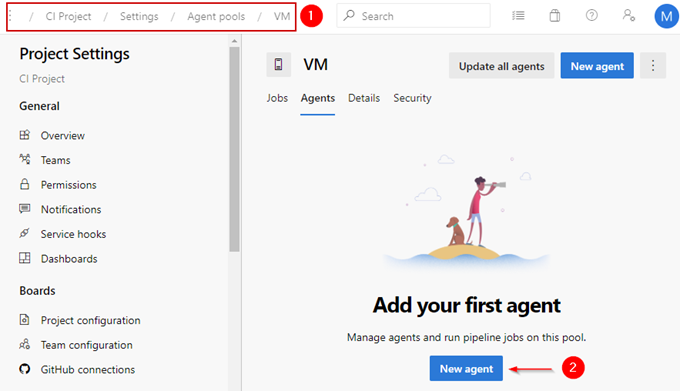Viewport: 680px width, 391px height.
Task: Click the Boards section heading
Action: click(x=37, y=291)
